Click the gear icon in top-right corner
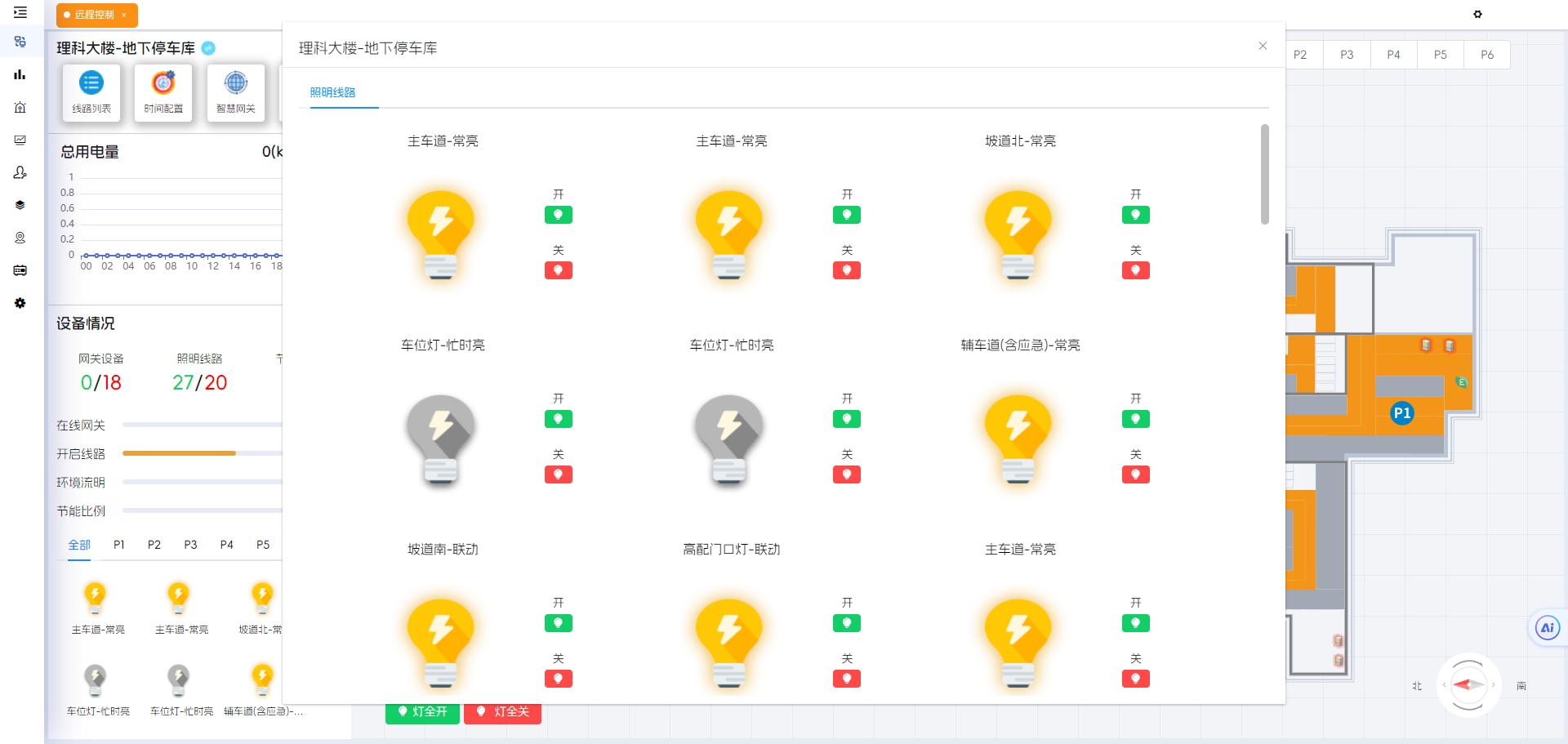The width and height of the screenshot is (1568, 744). click(1477, 14)
